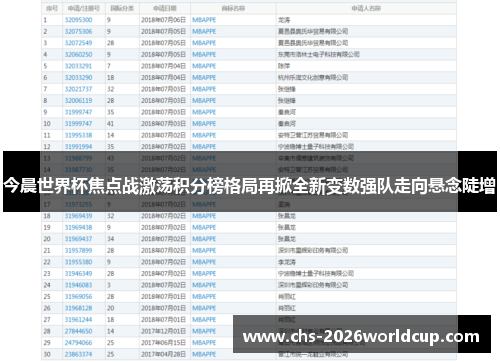The height and width of the screenshot is (362, 500).
Task: Open registration number 32033290 link
Action: [x=78, y=78]
